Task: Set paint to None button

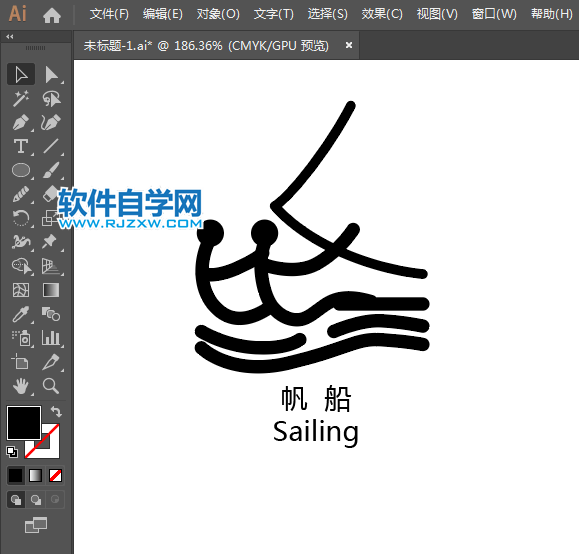Action: coord(55,475)
